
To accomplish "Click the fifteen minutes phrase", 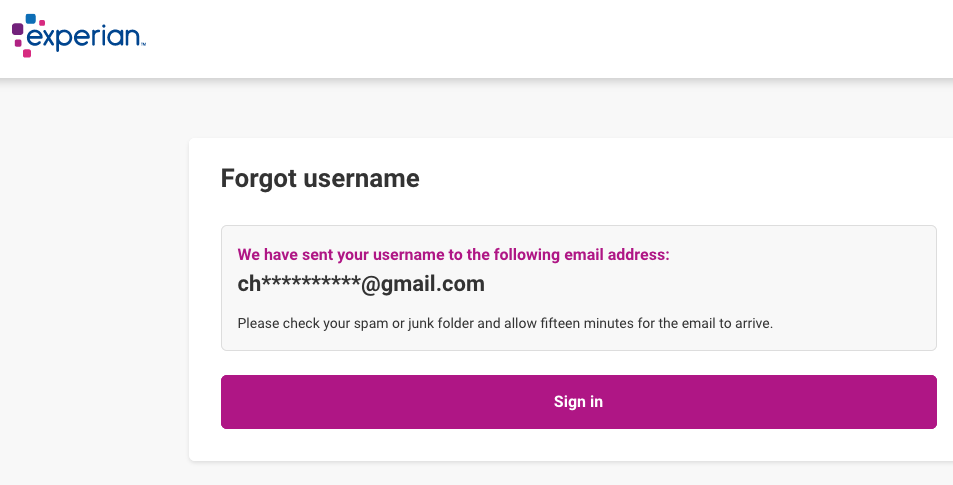I will tap(613, 323).
